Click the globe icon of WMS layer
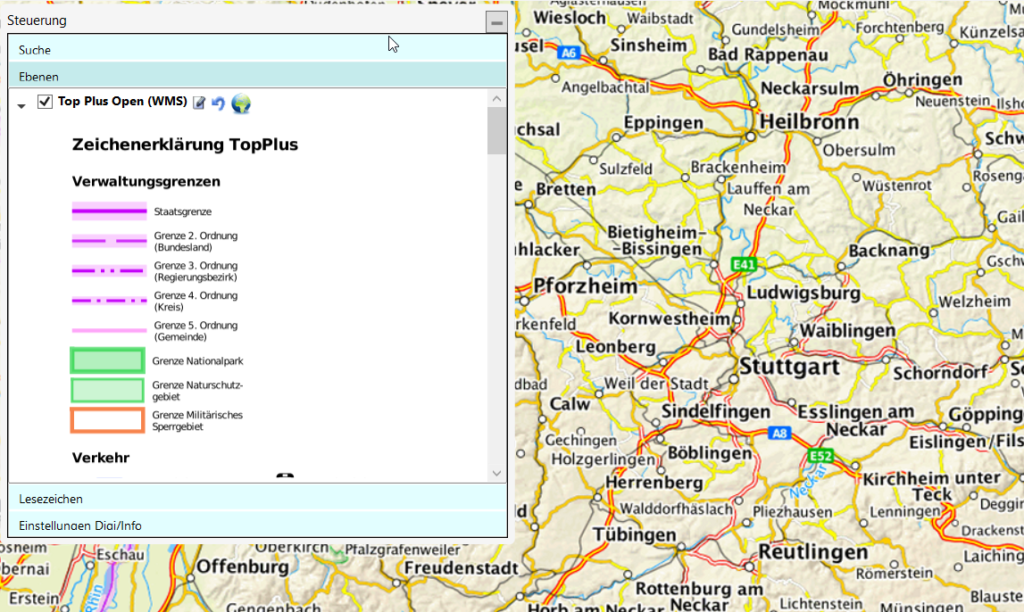This screenshot has height=612, width=1024. pos(240,103)
